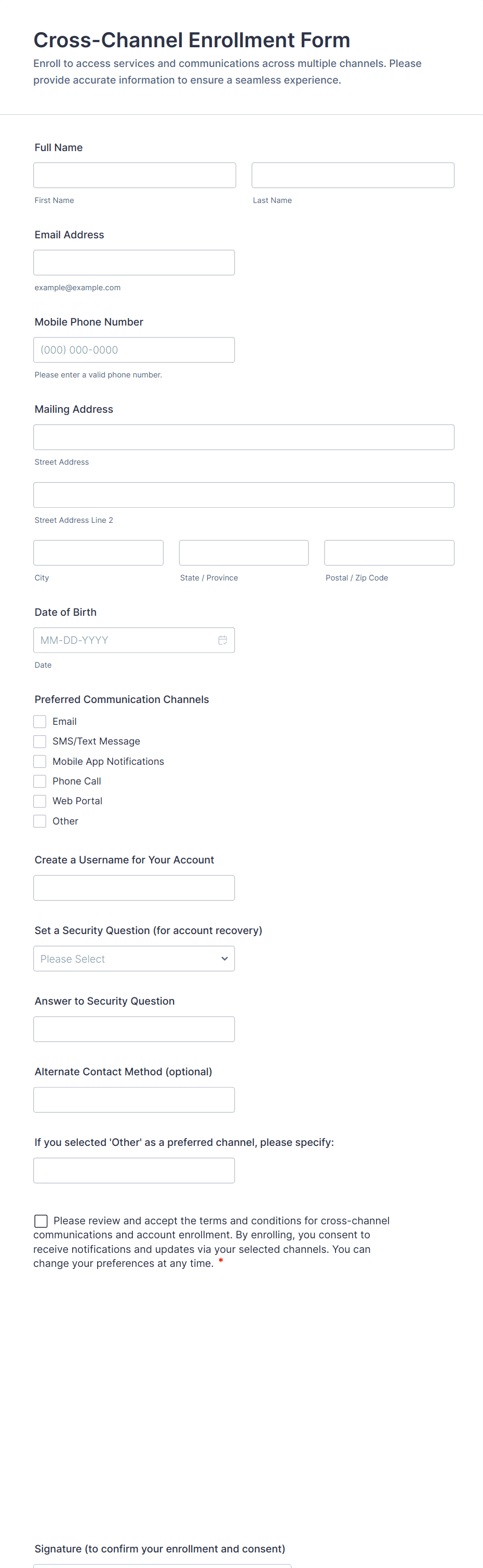Tick the Mobile App Notifications checkbox
The height and width of the screenshot is (1568, 483).
click(40, 761)
